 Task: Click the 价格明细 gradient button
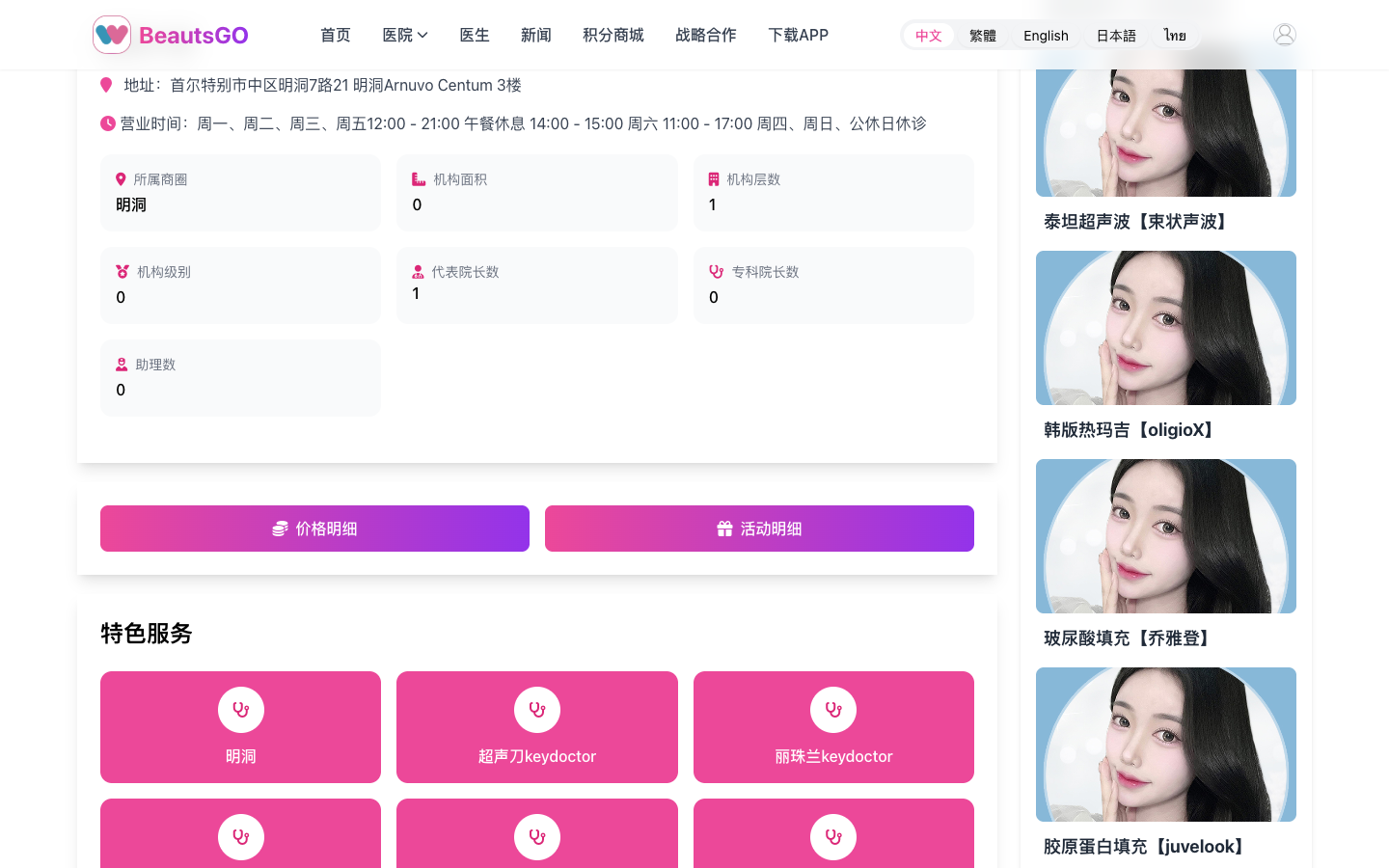tap(314, 529)
